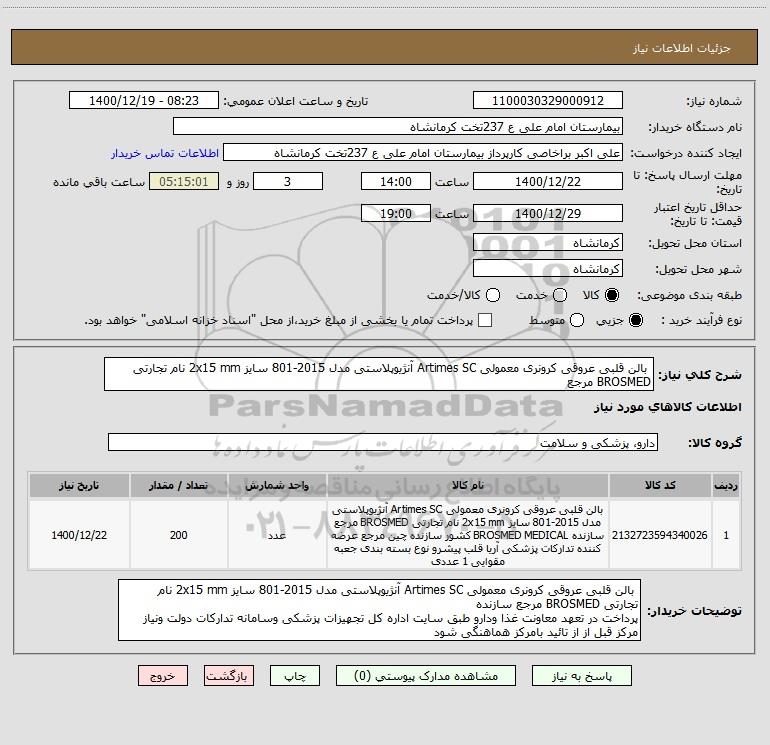Click the واحد شمارش column header
This screenshot has height=745, width=770.
[x=277, y=485]
